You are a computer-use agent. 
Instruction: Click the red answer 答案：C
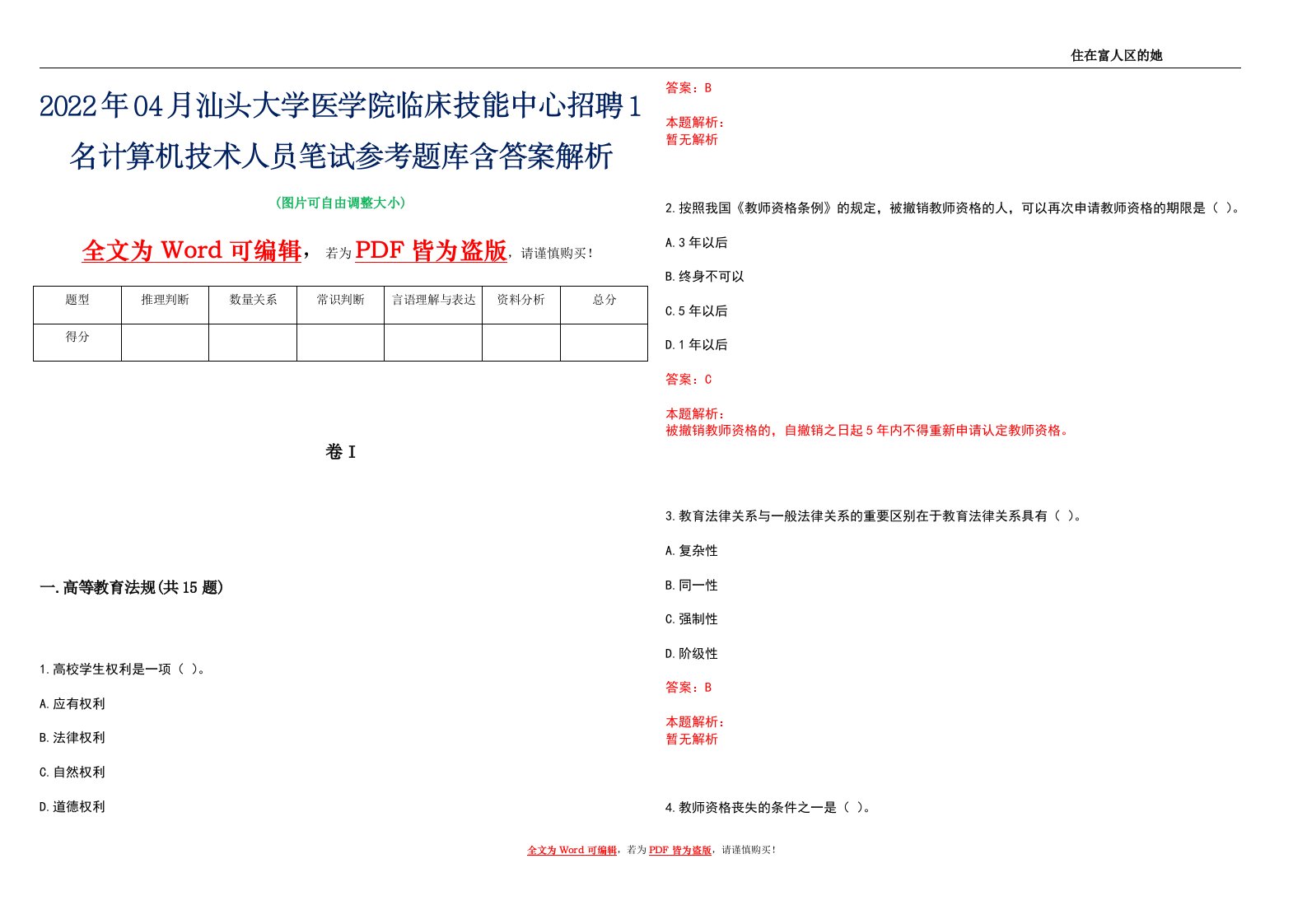[x=689, y=379]
